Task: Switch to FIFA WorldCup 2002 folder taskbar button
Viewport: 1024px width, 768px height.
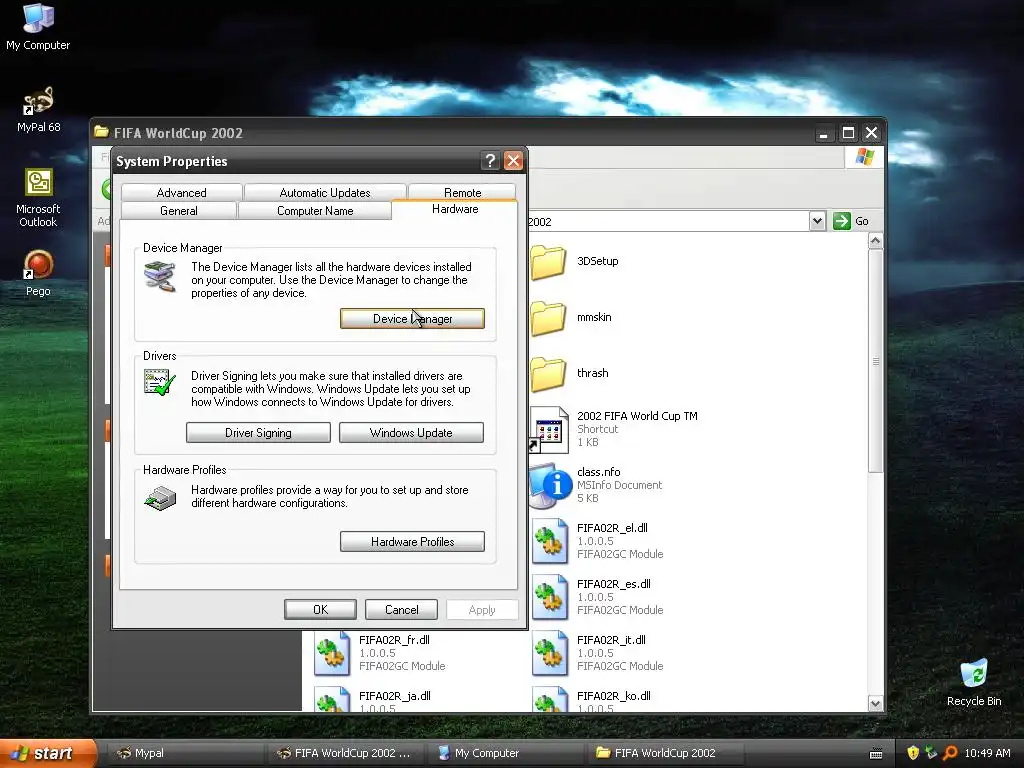Action: tap(665, 753)
